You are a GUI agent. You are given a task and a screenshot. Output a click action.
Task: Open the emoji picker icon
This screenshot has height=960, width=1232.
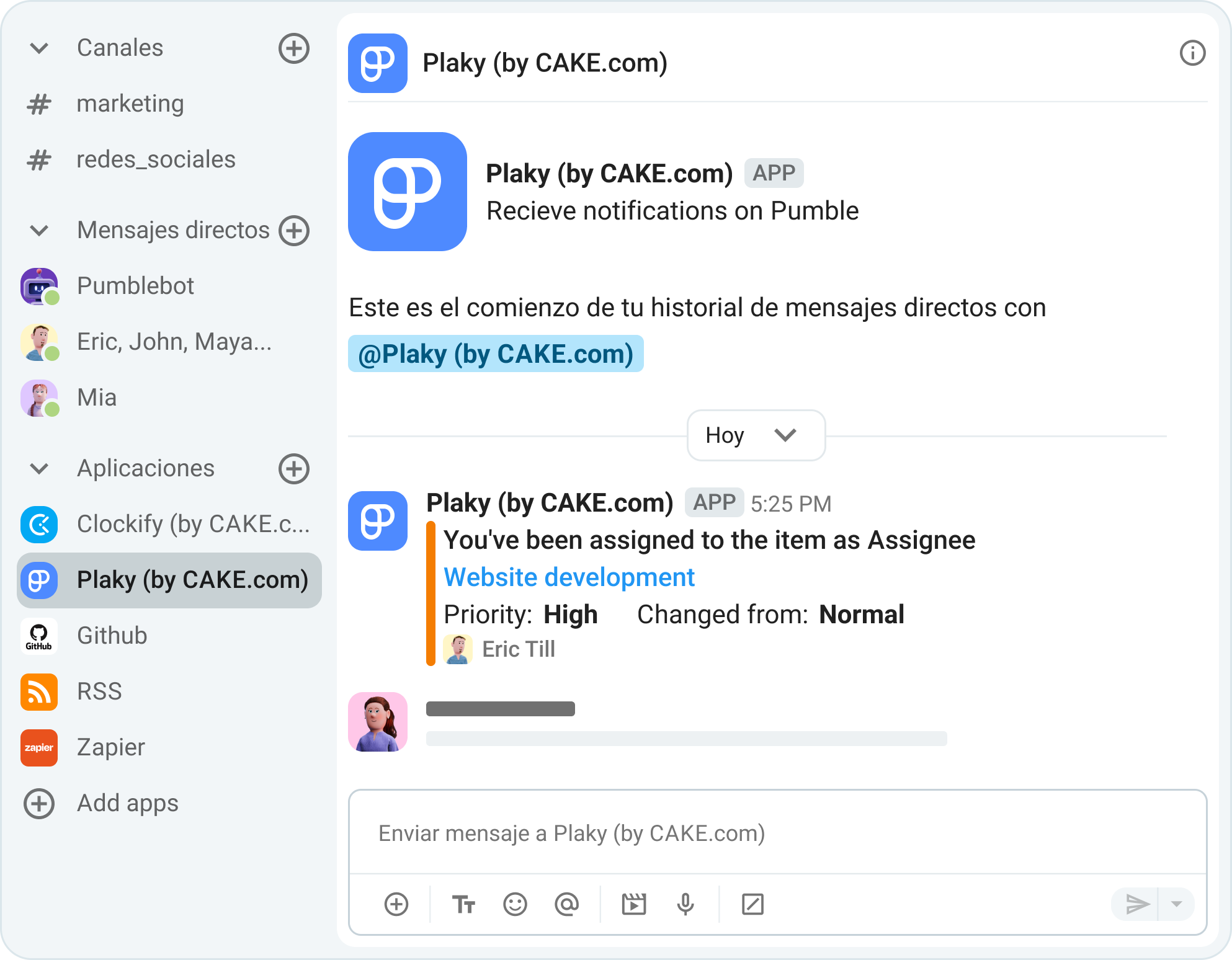click(515, 904)
